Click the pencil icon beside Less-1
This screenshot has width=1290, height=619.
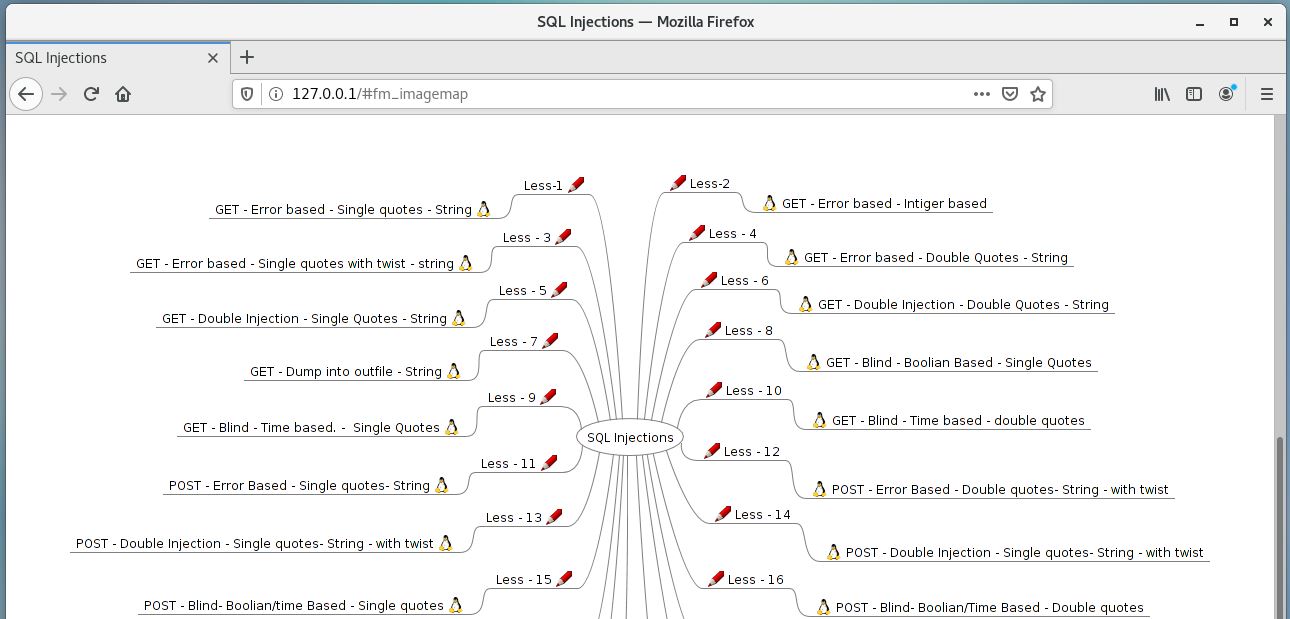click(576, 184)
